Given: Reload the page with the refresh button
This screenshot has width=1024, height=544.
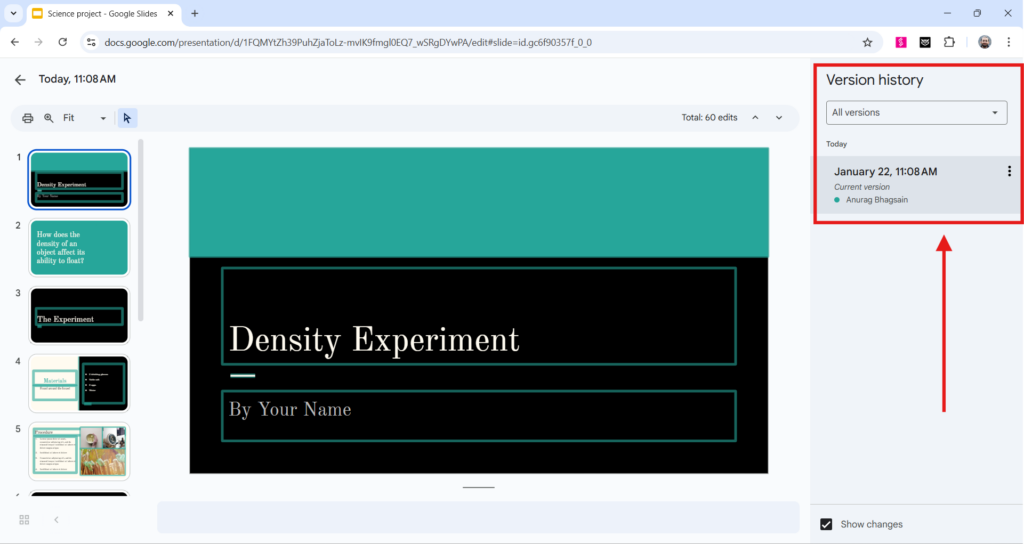Looking at the screenshot, I should pyautogui.click(x=63, y=43).
